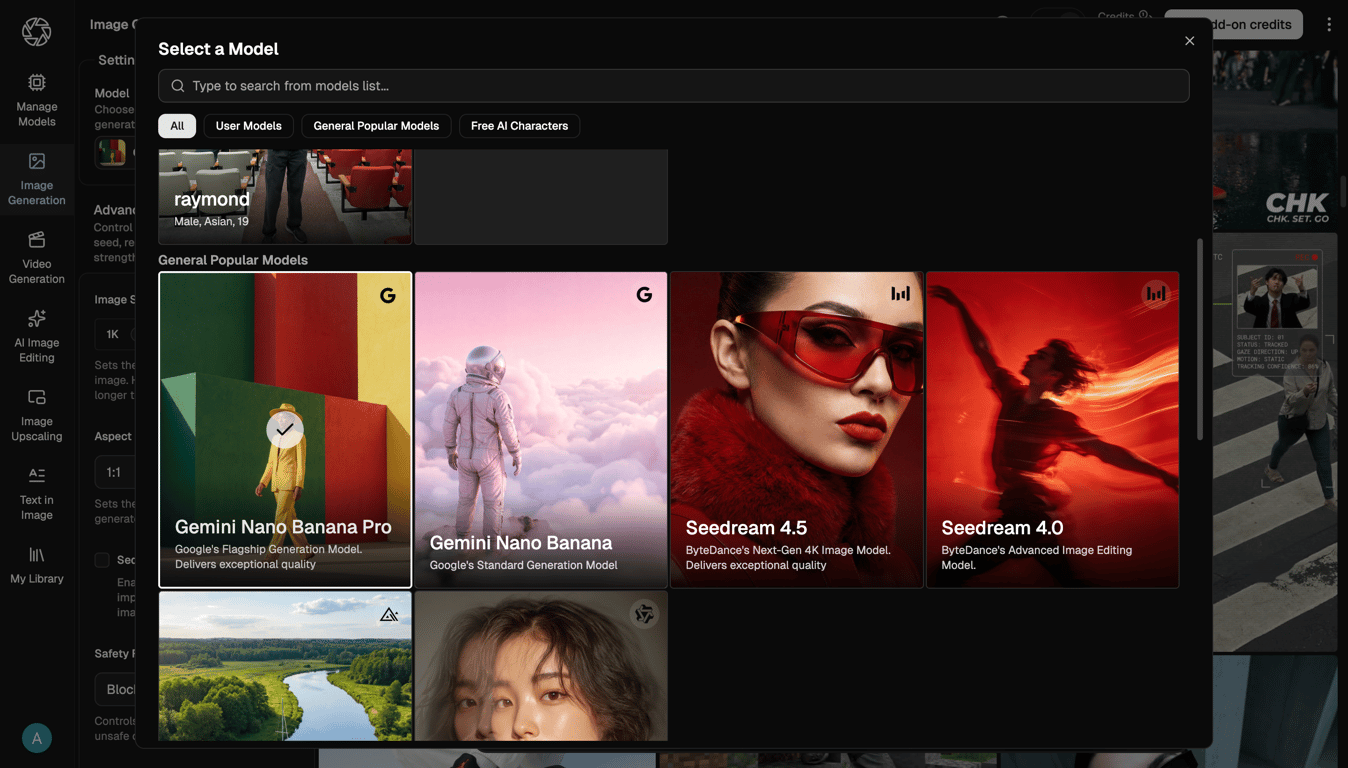1348x768 pixels.
Task: Go to Image Generation in the sidebar
Action: (37, 179)
